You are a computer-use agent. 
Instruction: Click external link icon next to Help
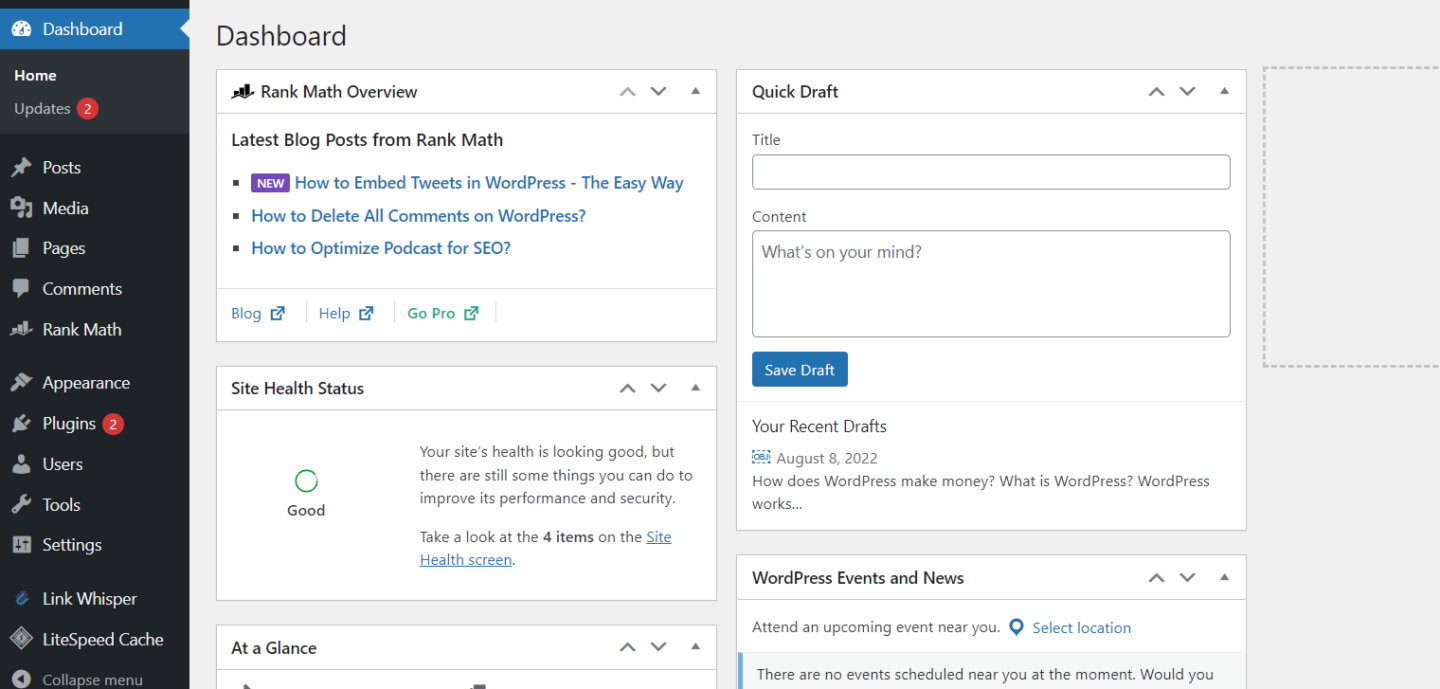point(366,313)
